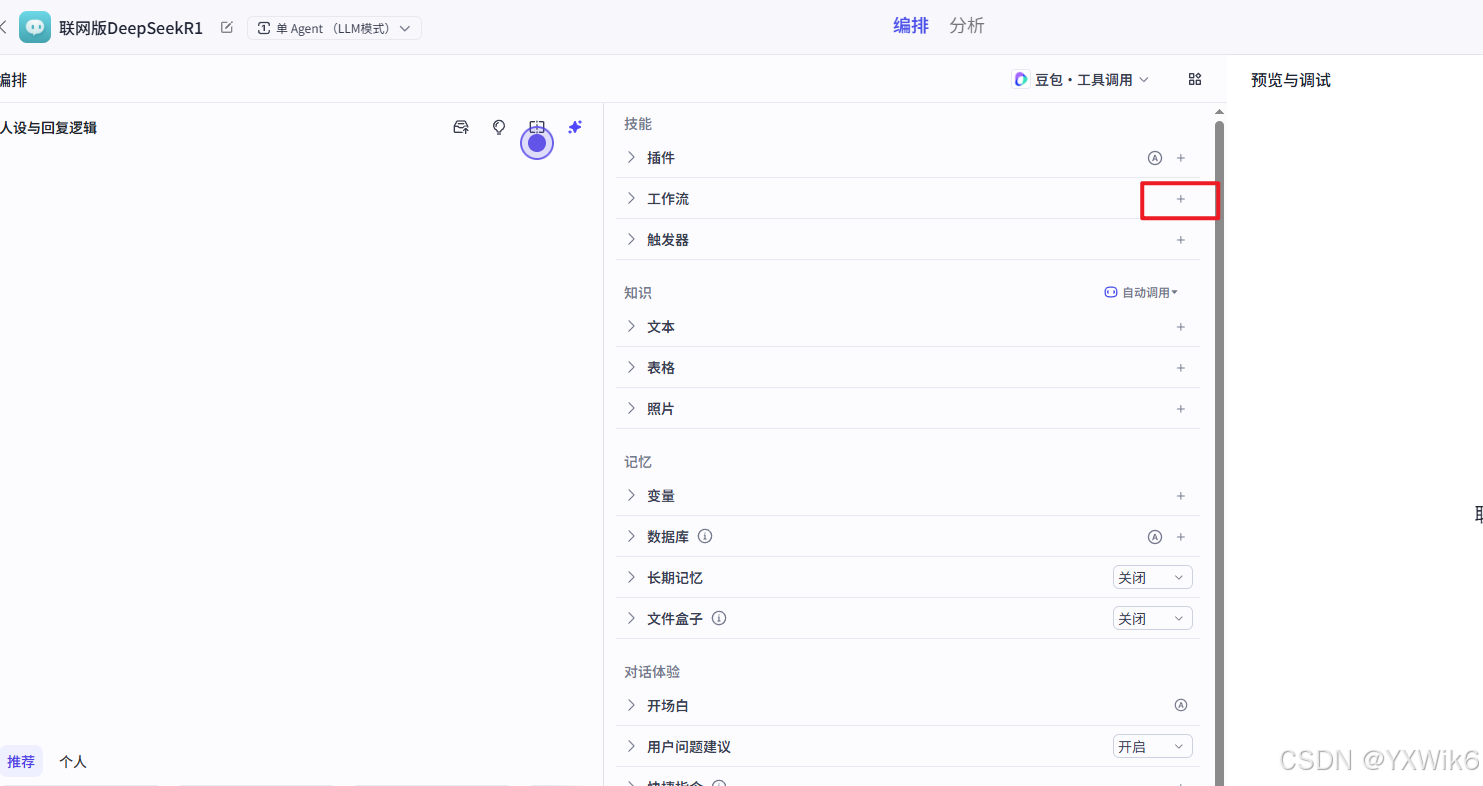Expand the 表格 section chevron
The height and width of the screenshot is (786, 1483).
(631, 367)
